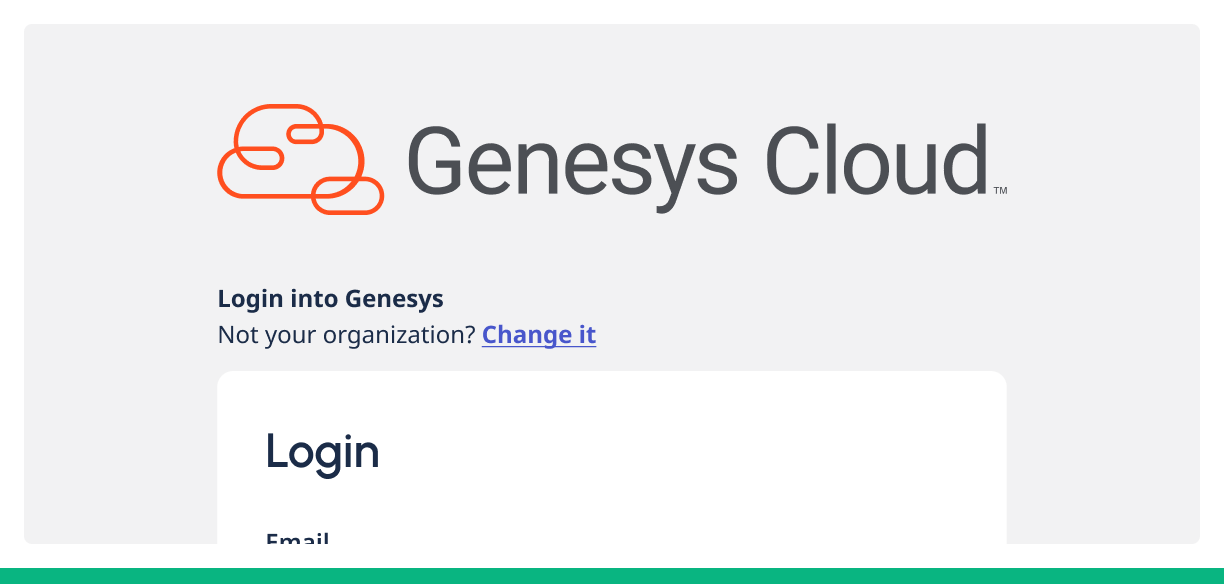
Task: Open the Change it organization link
Action: 539,334
